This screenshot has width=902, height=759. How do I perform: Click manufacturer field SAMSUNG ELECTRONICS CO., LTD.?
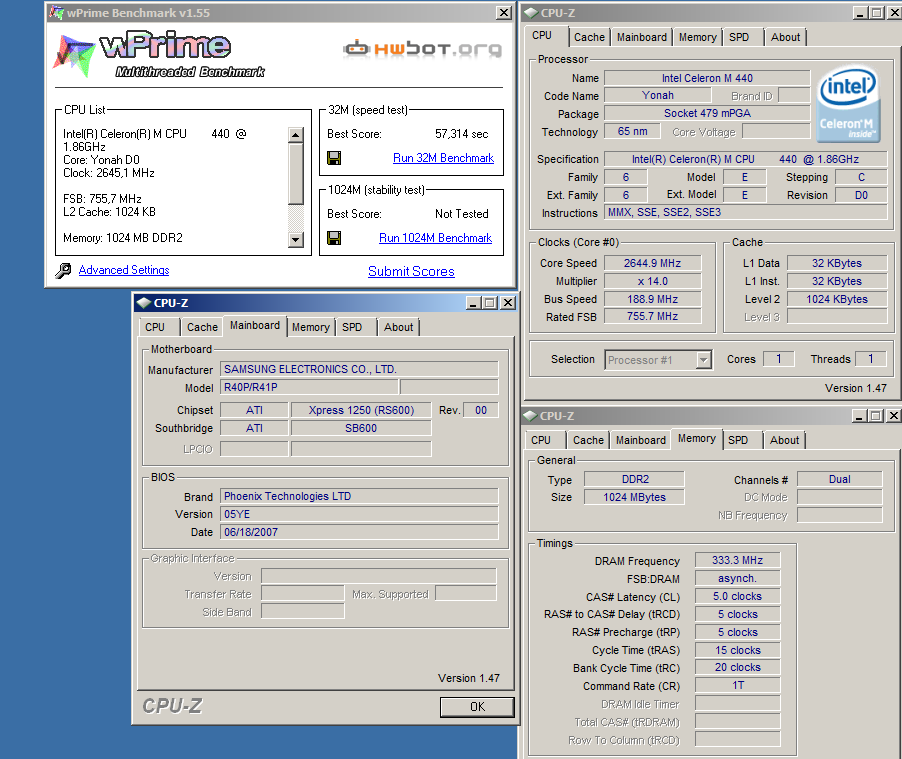coord(359,369)
